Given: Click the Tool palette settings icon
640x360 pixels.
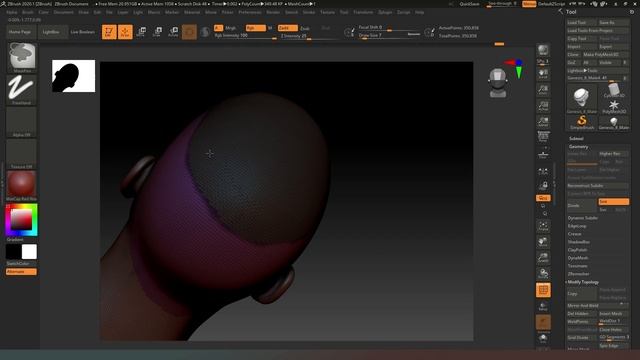Looking at the screenshot, I should coord(632,12).
